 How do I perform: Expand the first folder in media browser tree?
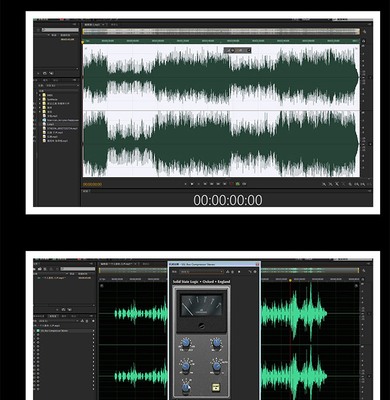point(40,95)
